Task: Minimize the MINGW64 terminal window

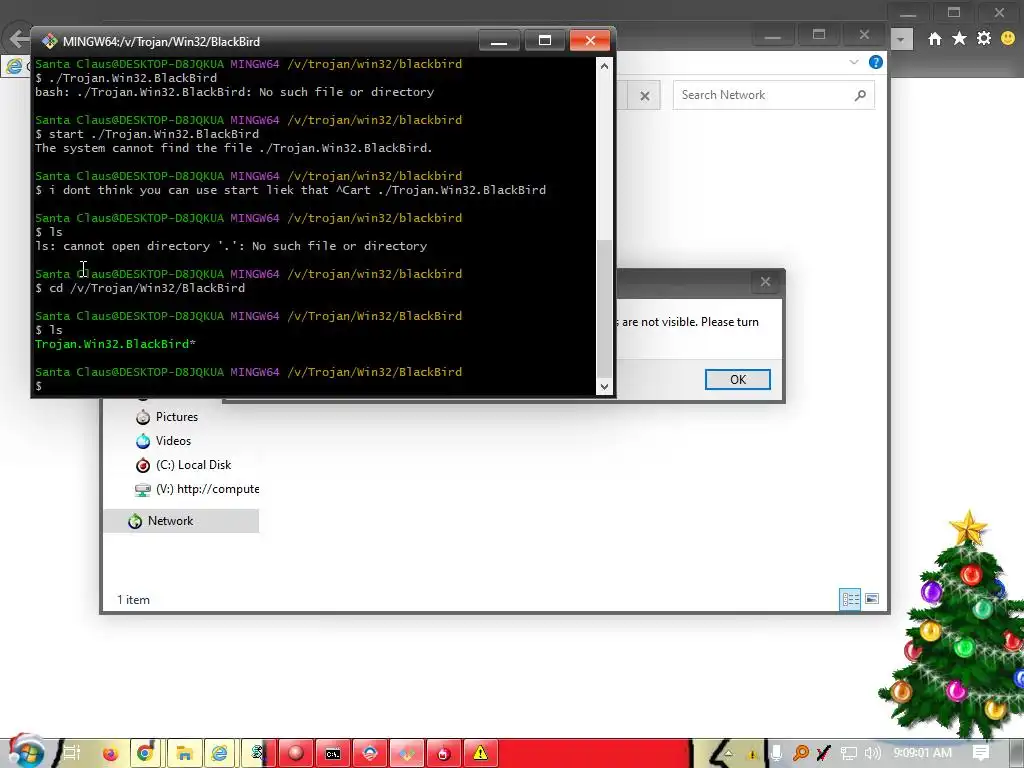Action: click(499, 40)
